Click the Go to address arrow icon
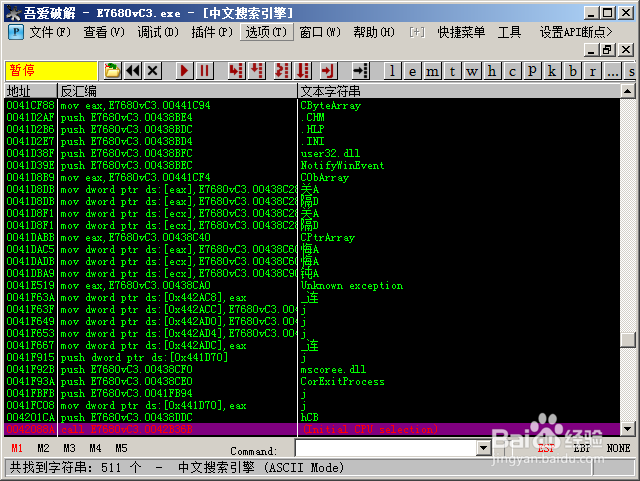The height and width of the screenshot is (481, 640). (x=361, y=71)
